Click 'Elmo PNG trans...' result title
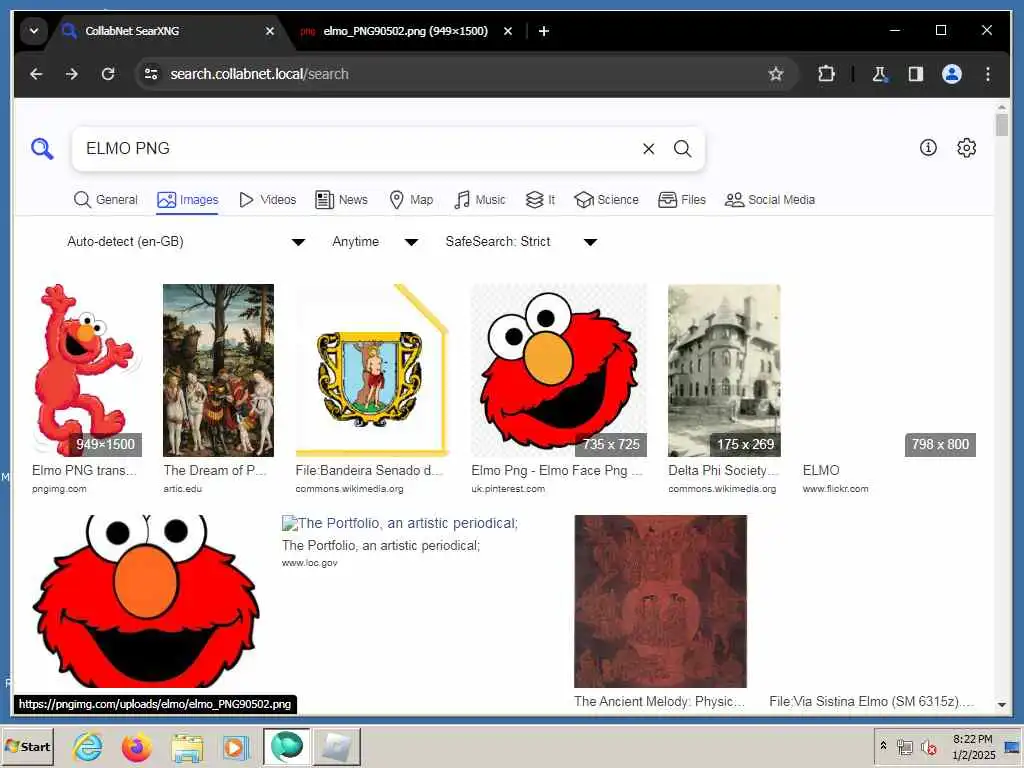The image size is (1024, 768). click(x=84, y=470)
